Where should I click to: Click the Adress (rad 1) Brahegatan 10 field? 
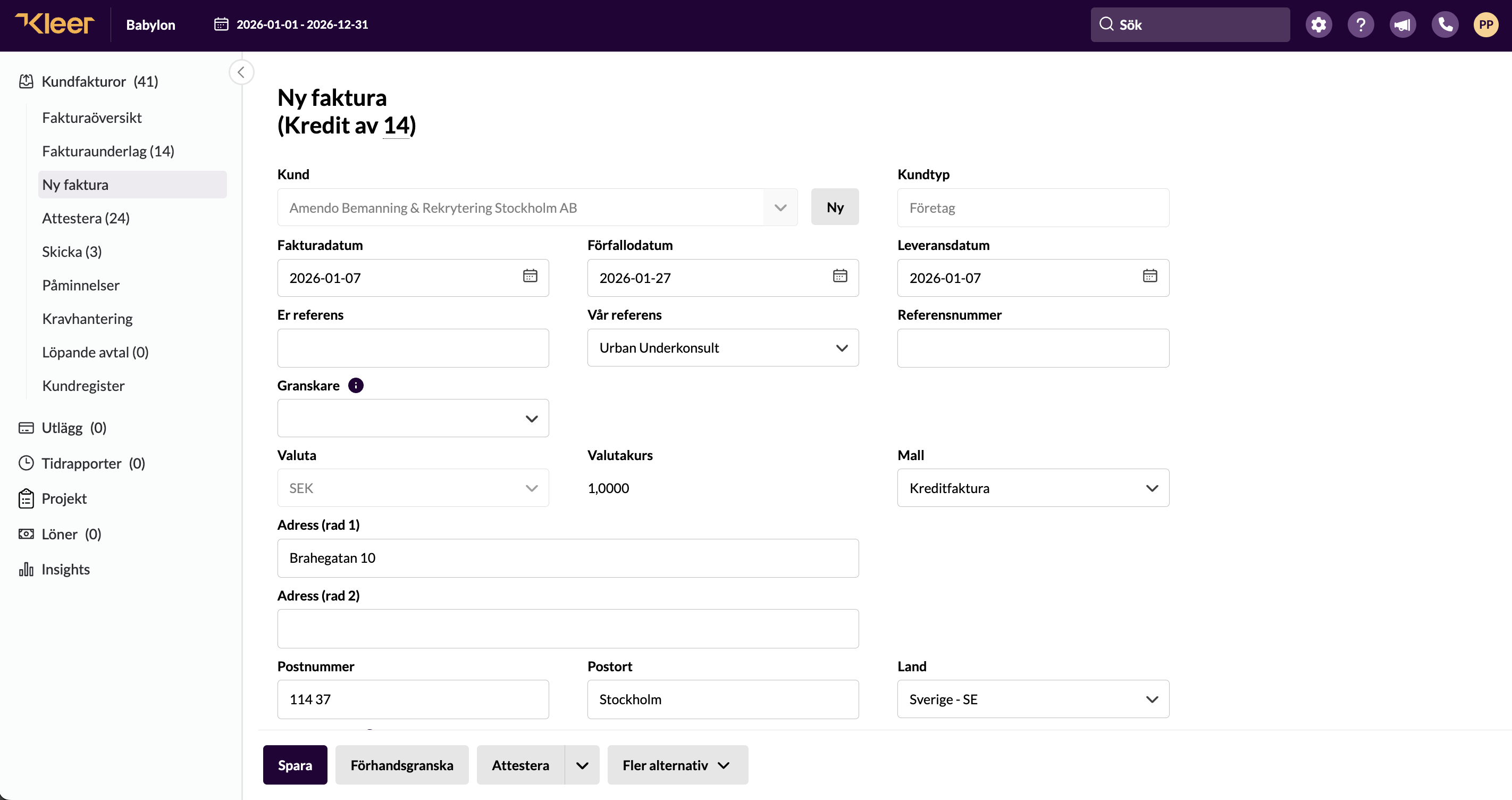click(568, 558)
